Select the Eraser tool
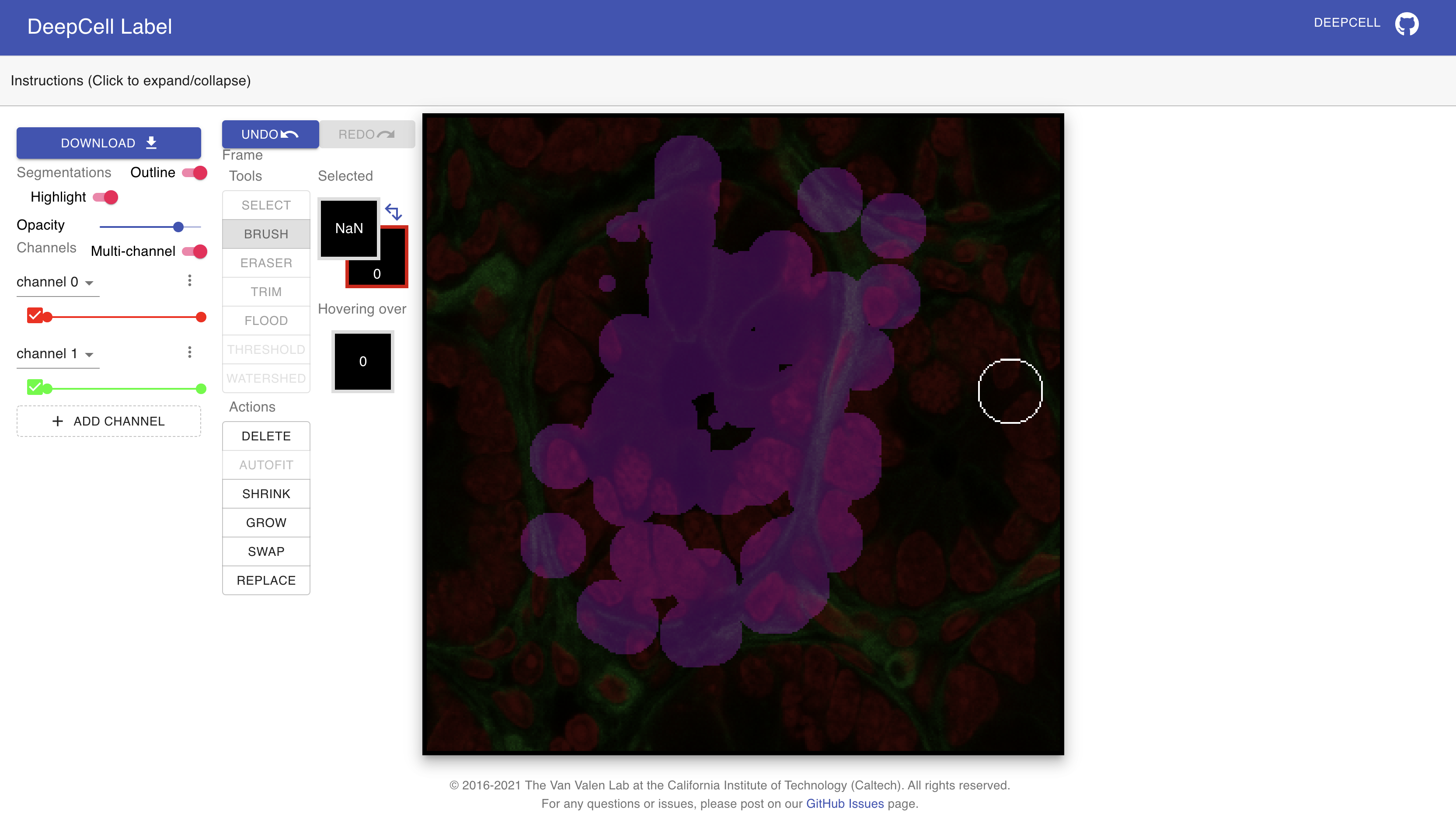 tap(266, 262)
